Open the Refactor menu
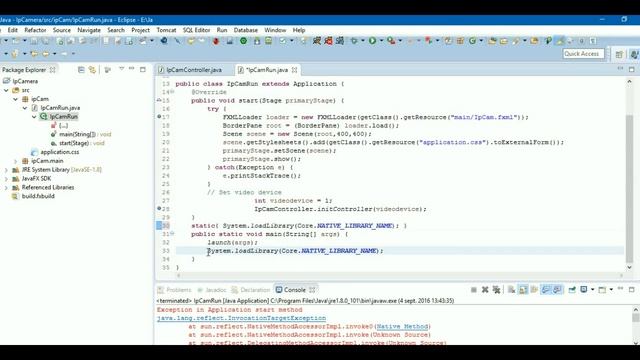 pos(35,30)
